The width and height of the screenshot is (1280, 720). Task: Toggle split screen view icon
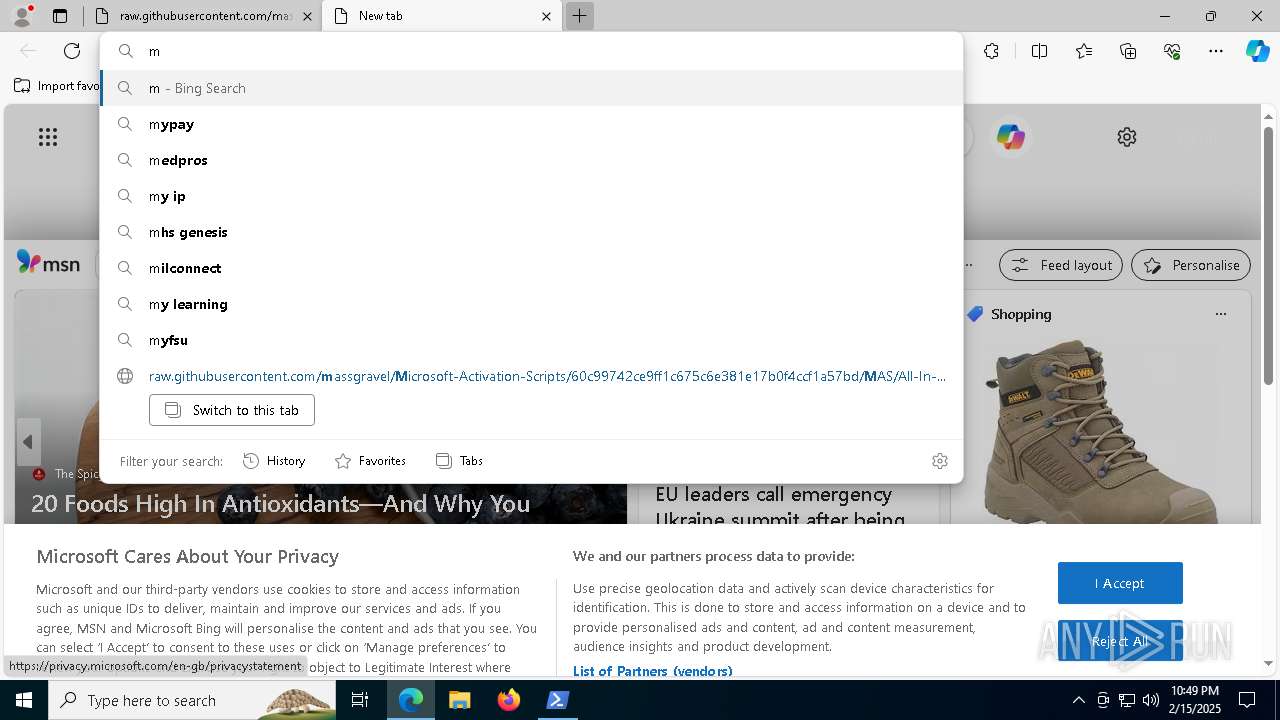(1039, 51)
